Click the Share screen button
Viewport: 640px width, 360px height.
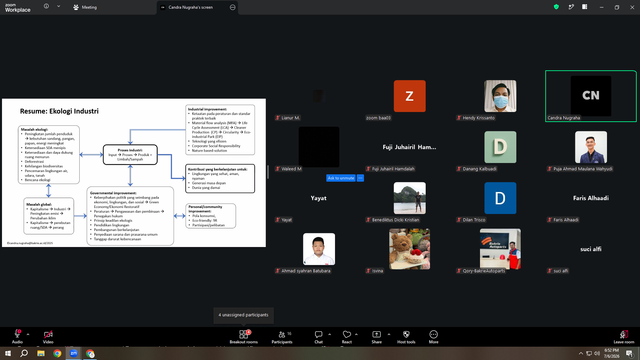tap(376, 337)
